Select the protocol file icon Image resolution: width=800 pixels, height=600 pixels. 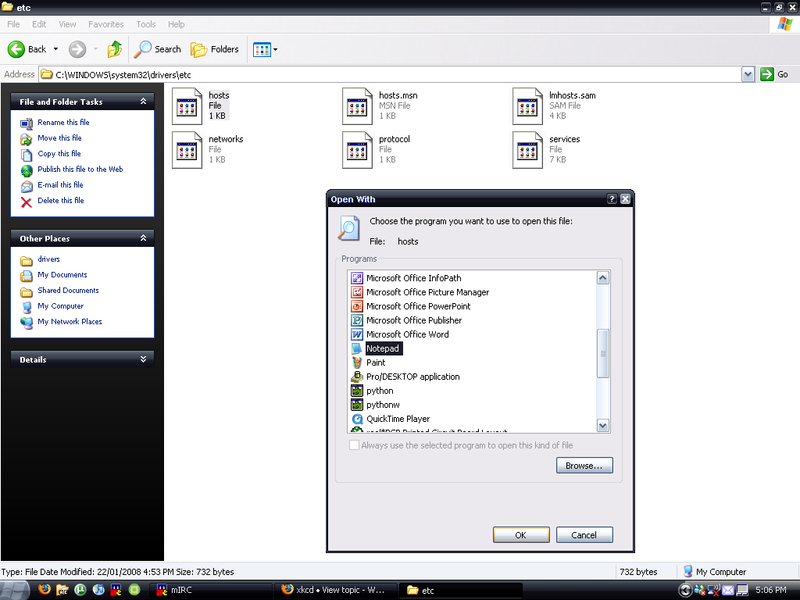pyautogui.click(x=357, y=150)
